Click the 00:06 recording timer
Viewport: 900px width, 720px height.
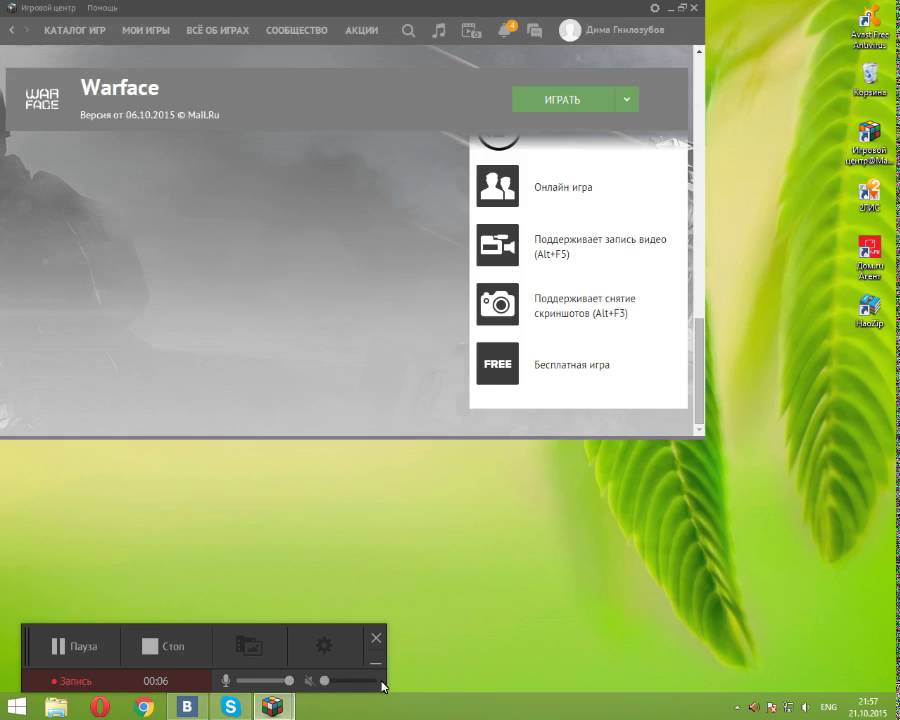coord(156,682)
